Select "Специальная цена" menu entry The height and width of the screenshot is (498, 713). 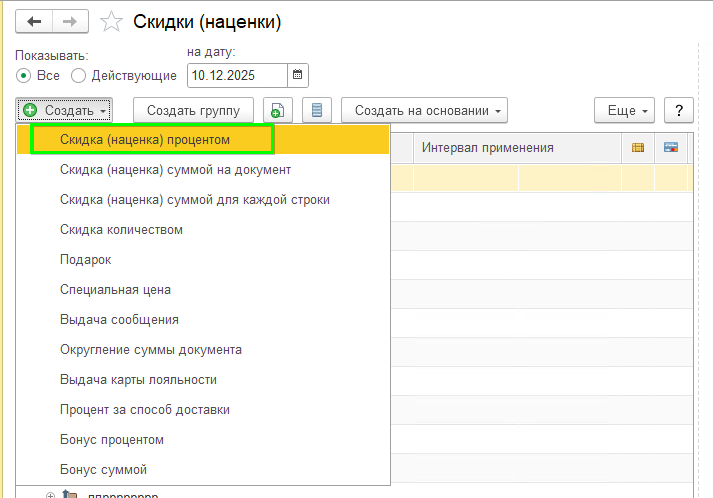coord(203,290)
